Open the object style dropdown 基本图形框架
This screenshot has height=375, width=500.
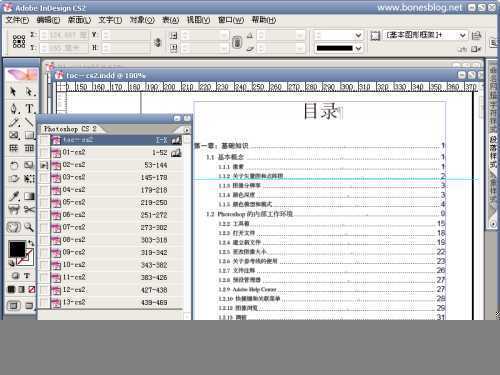coord(462,35)
